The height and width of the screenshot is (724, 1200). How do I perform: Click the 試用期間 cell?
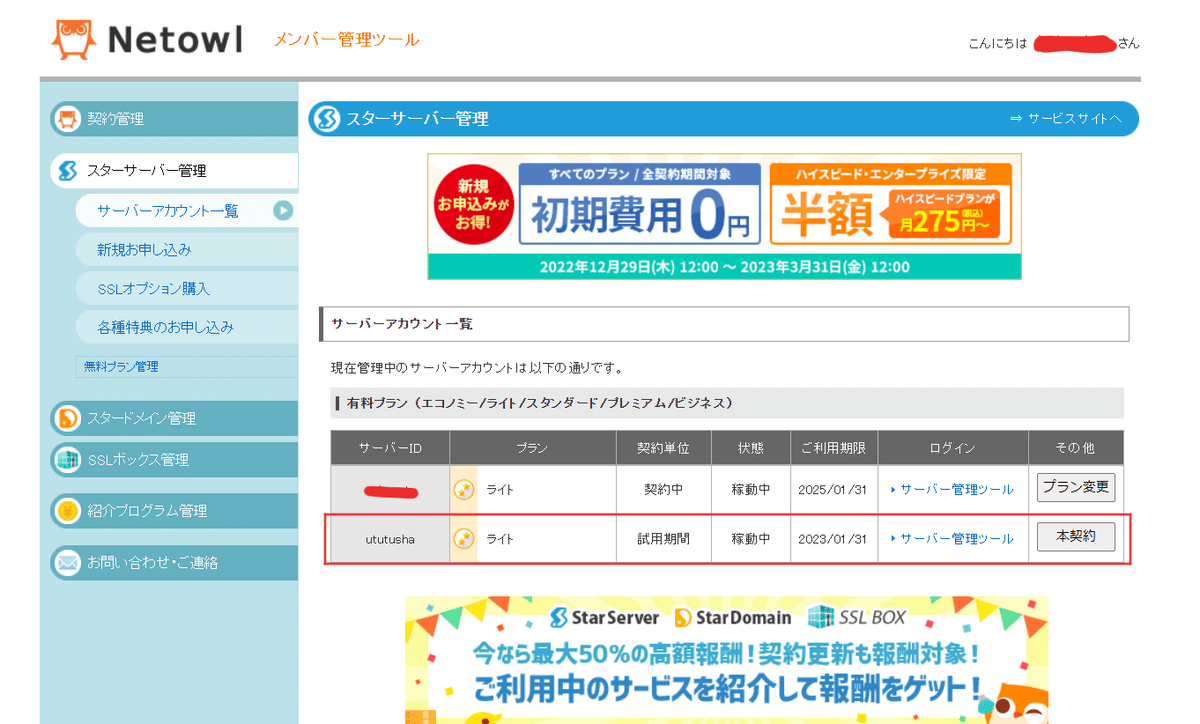[664, 539]
